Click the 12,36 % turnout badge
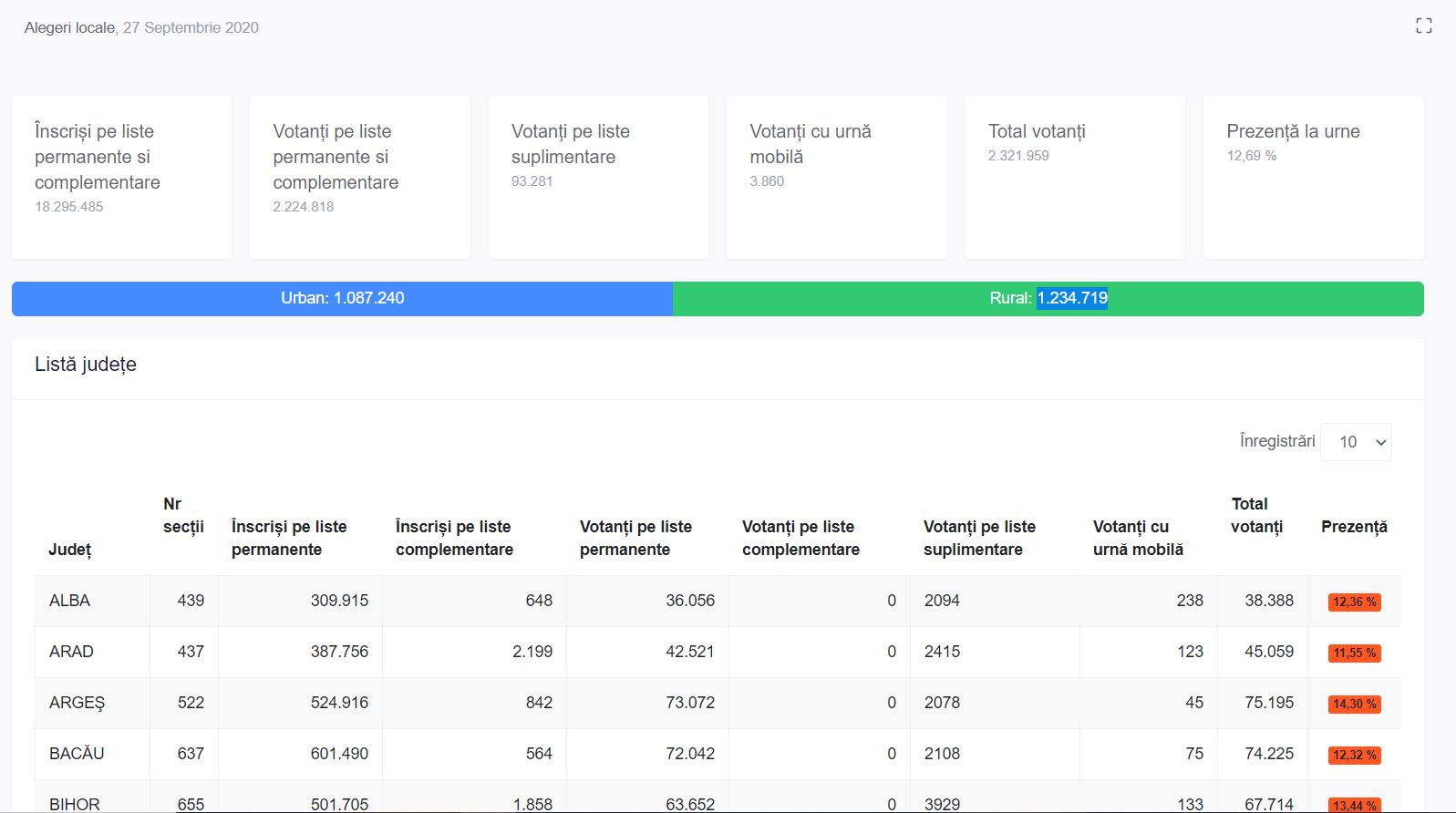This screenshot has height=813, width=1456. pyautogui.click(x=1354, y=602)
